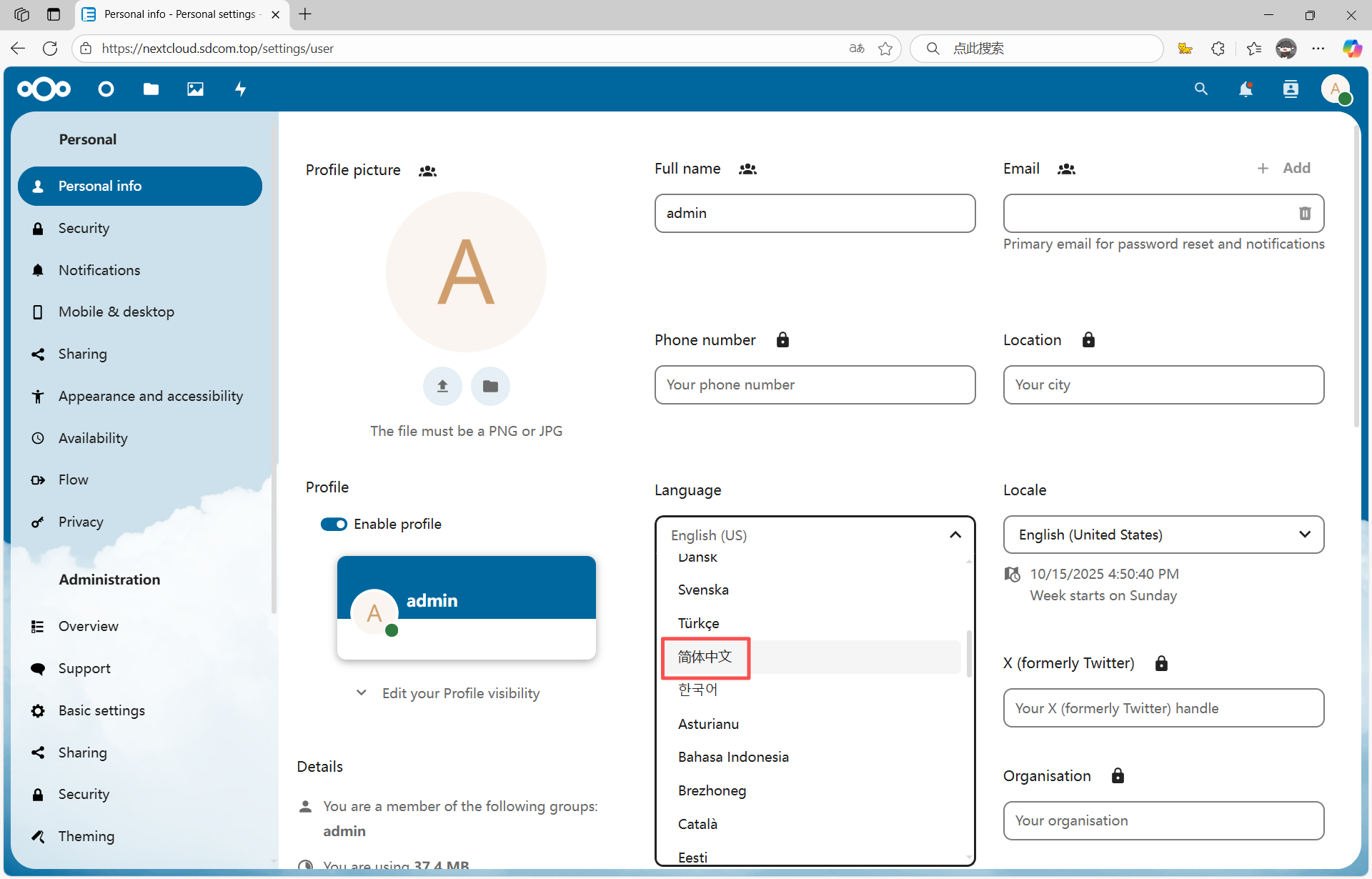Image resolution: width=1372 pixels, height=879 pixels.
Task: Click the upload profile picture icon
Action: pyautogui.click(x=442, y=386)
